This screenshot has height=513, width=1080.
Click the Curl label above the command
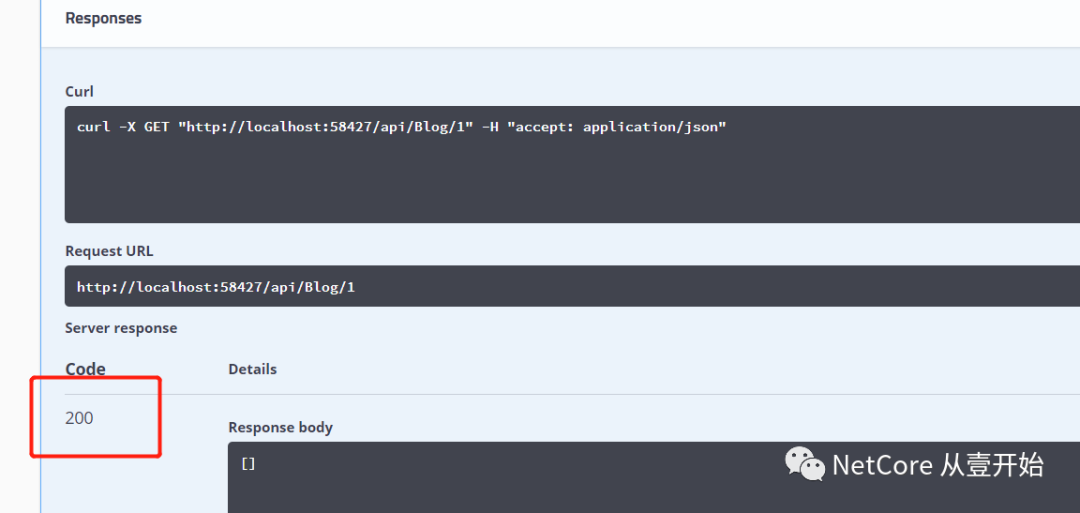click(x=79, y=91)
